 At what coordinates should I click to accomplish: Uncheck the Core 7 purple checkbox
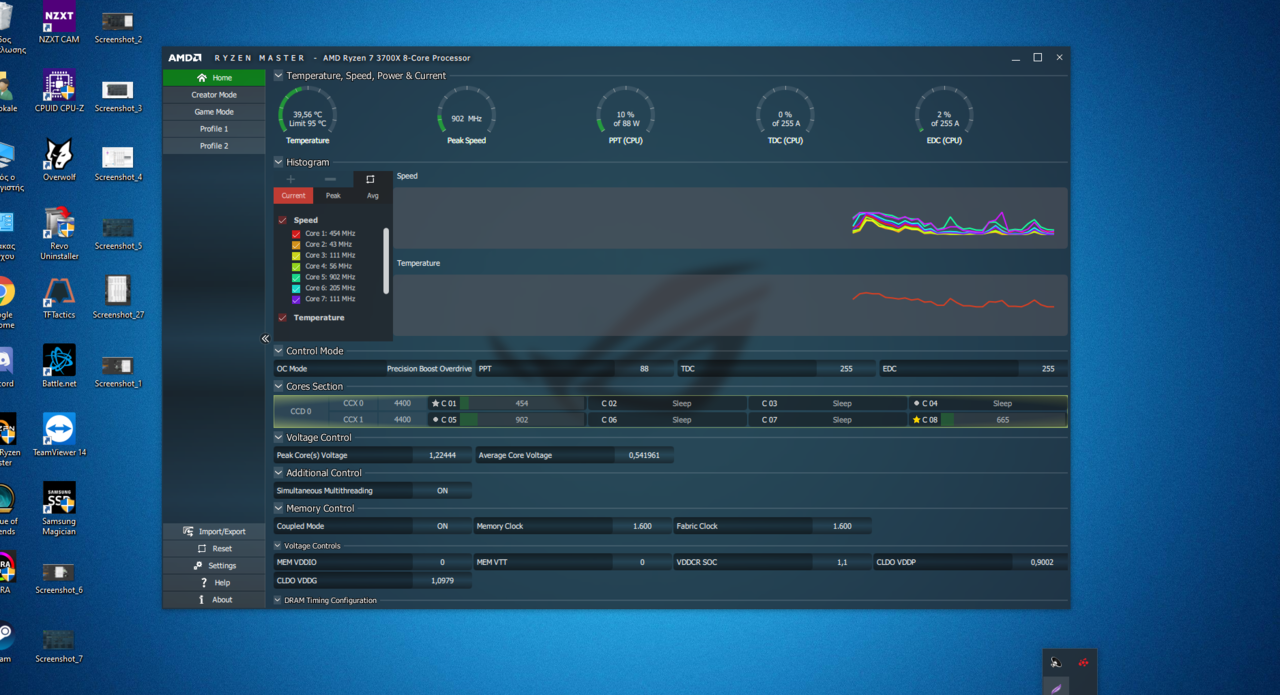[296, 299]
